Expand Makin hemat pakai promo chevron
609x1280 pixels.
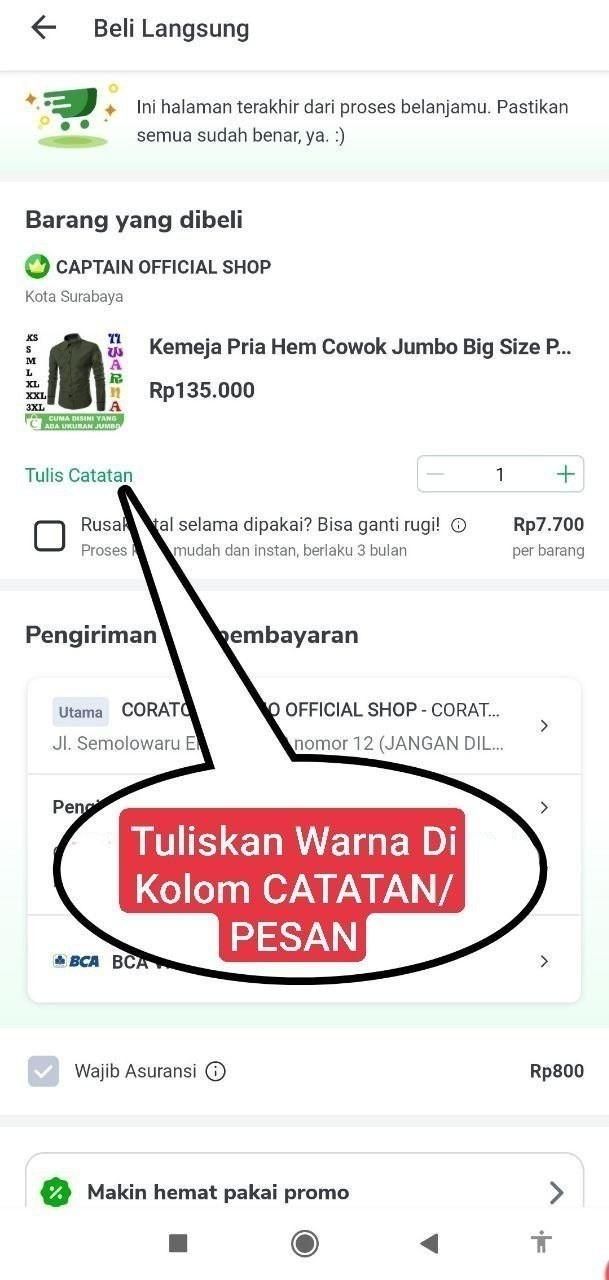click(x=557, y=1192)
